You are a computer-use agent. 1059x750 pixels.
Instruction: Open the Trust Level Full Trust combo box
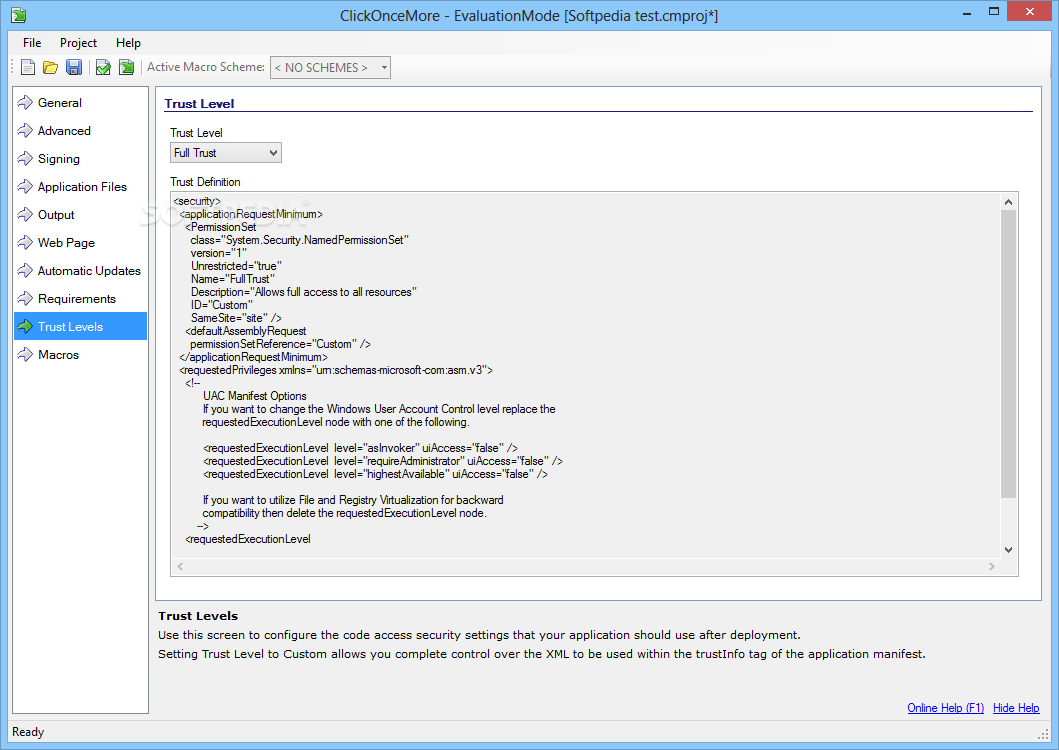[x=226, y=153]
